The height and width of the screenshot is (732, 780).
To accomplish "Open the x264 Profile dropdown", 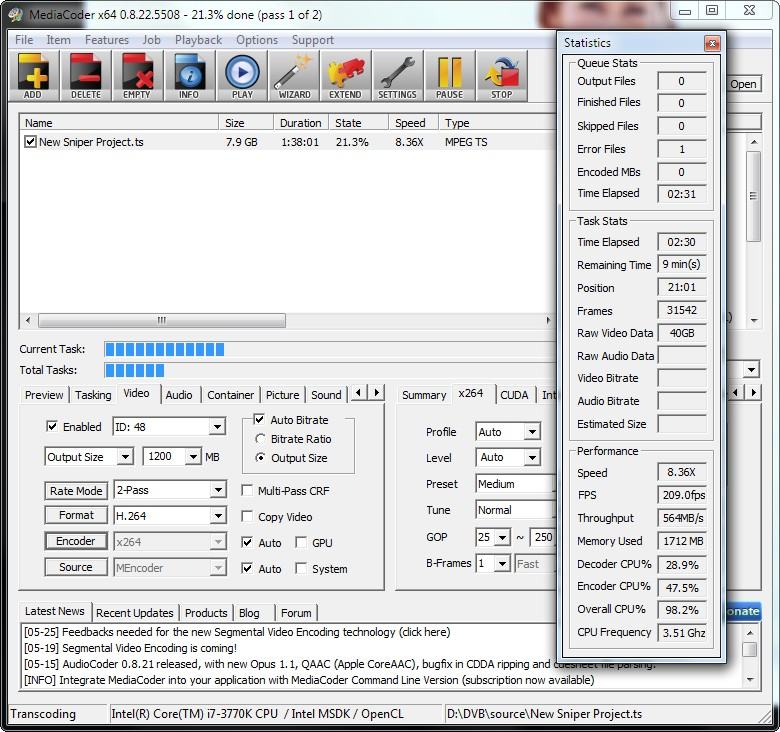I will tap(532, 432).
